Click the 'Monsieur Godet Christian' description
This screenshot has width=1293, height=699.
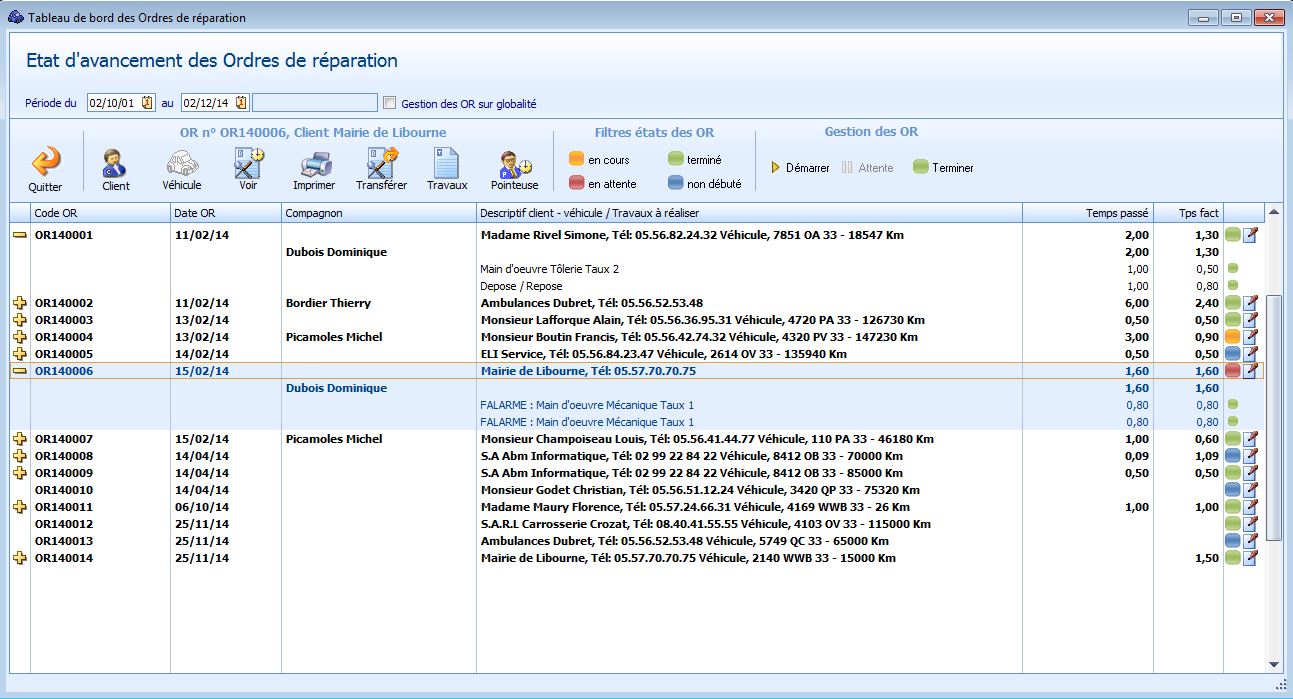(700, 490)
